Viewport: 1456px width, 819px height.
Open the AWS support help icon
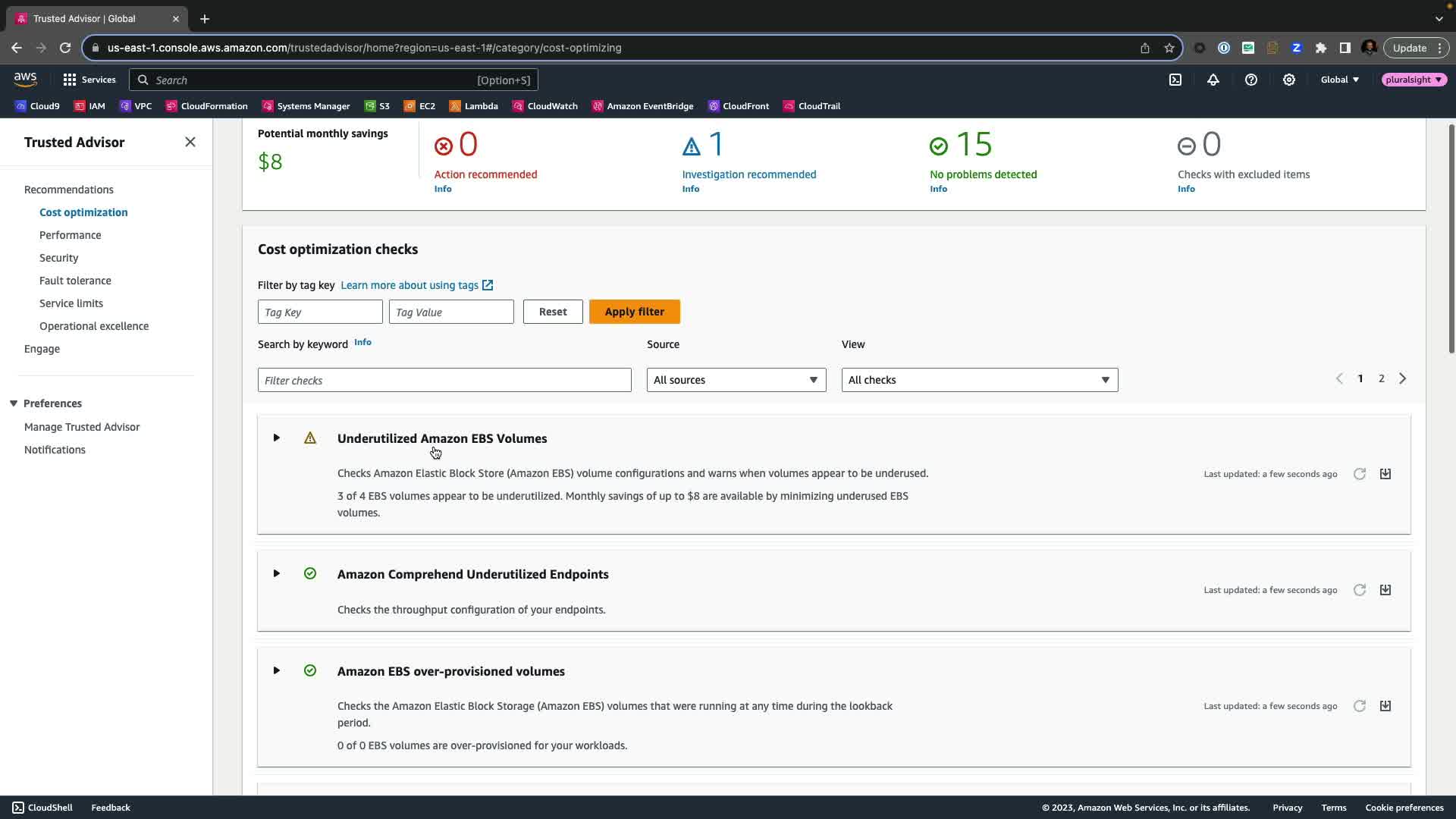pos(1250,80)
